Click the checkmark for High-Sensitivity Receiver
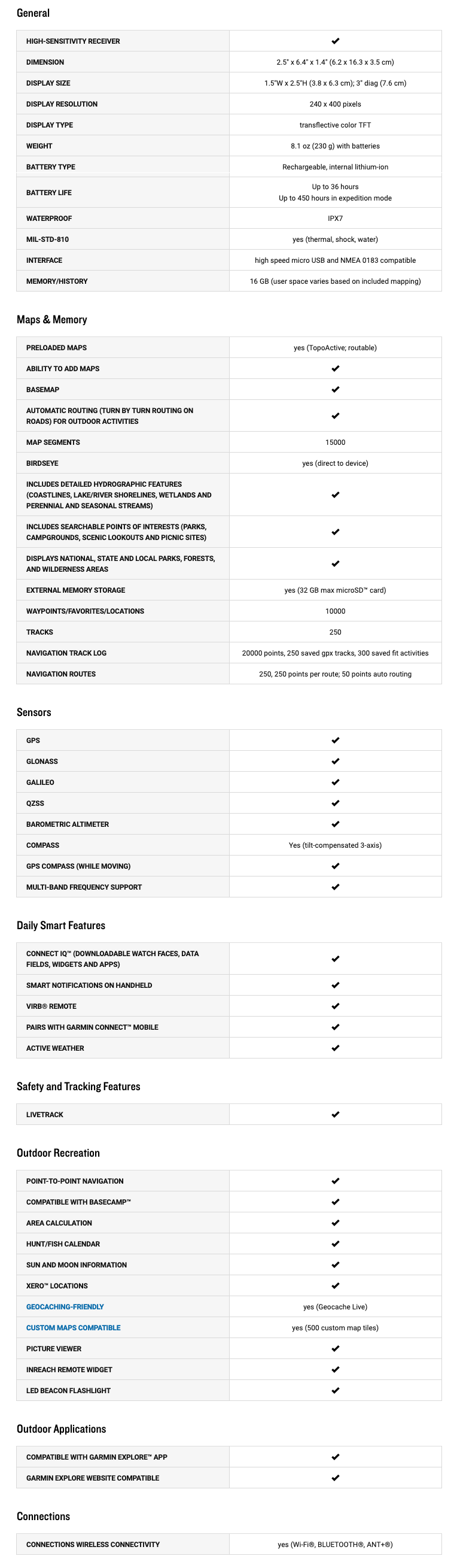 335,41
